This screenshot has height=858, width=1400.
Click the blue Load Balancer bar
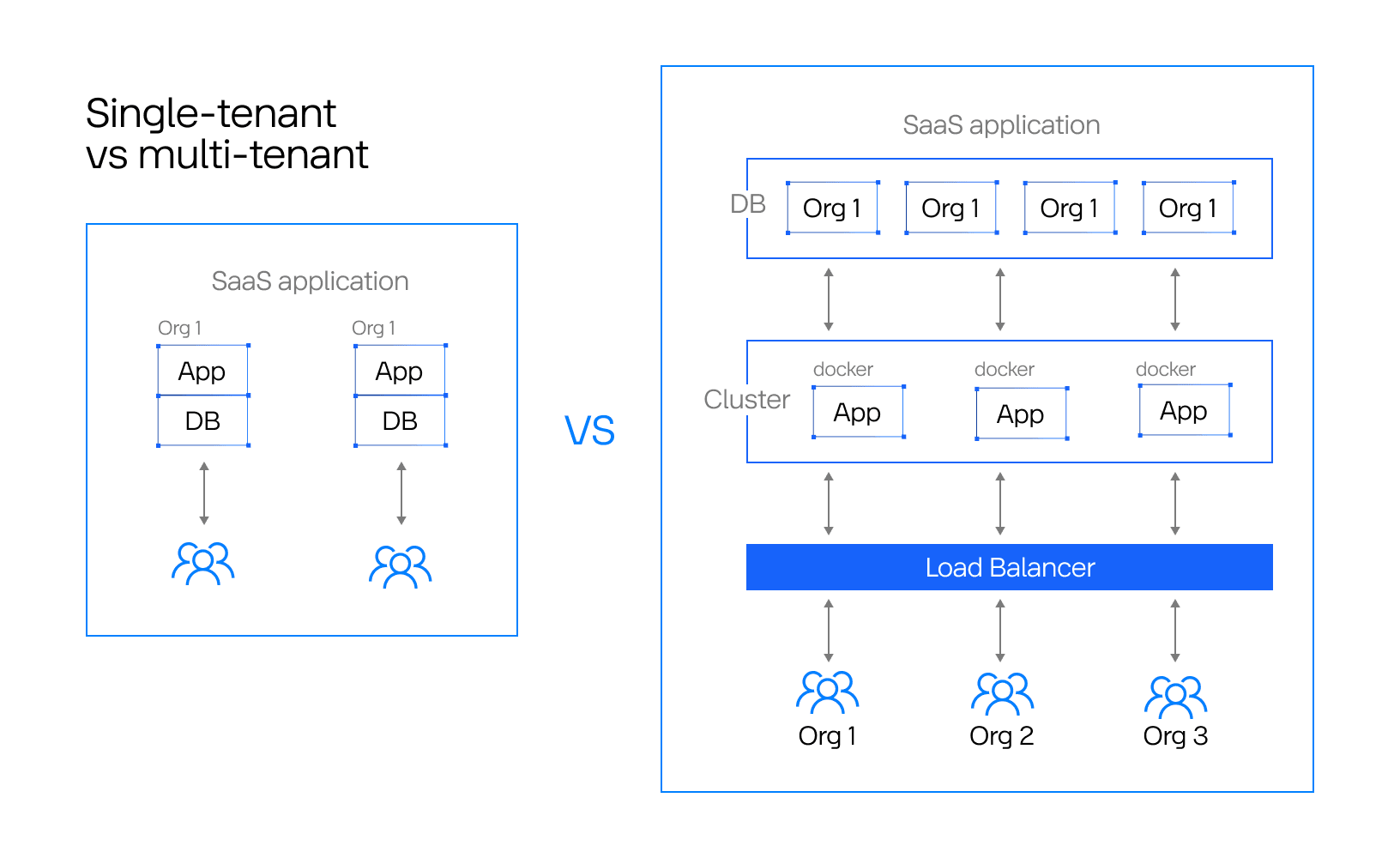pos(1010,567)
